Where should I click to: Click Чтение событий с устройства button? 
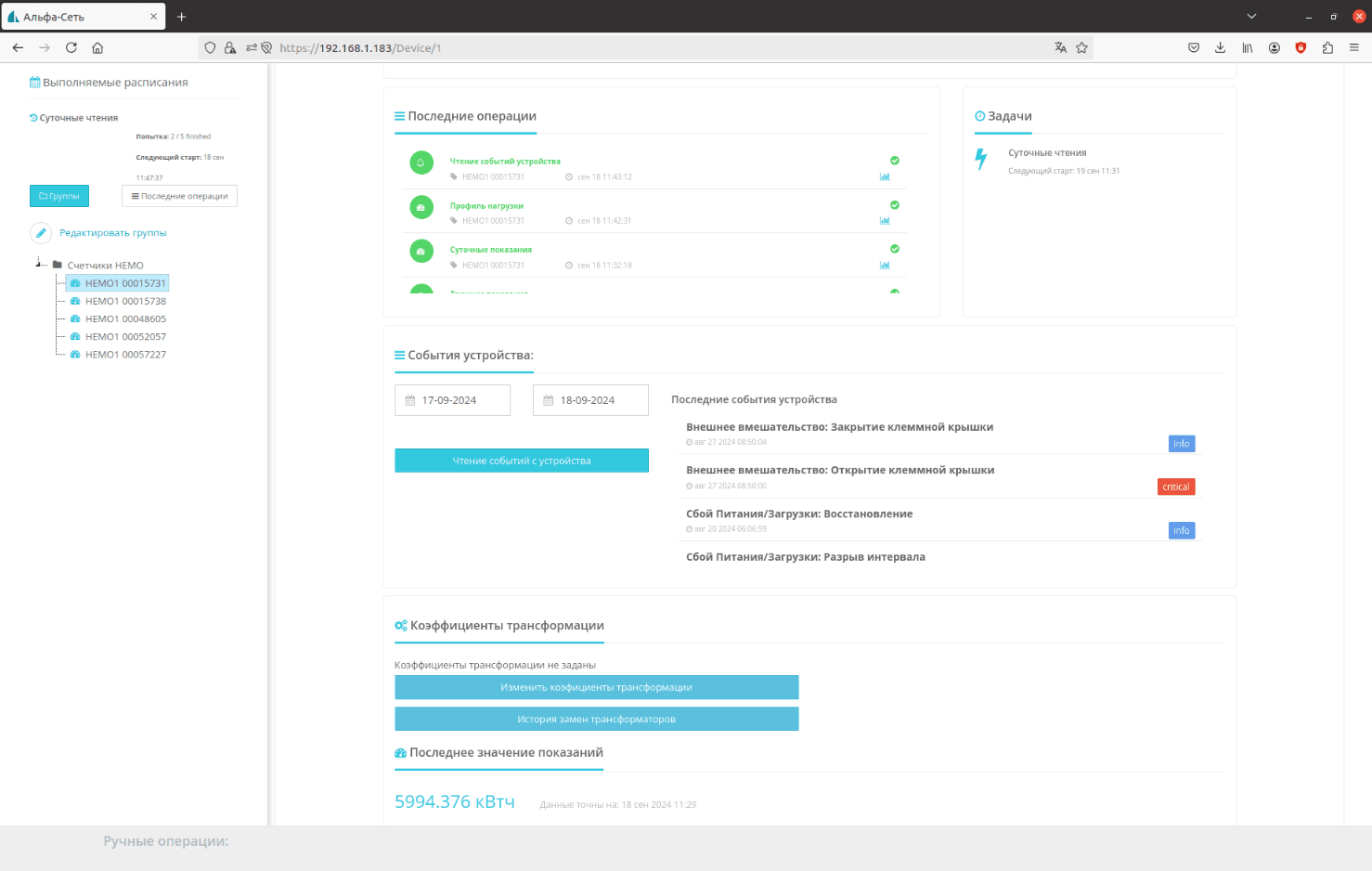click(522, 461)
